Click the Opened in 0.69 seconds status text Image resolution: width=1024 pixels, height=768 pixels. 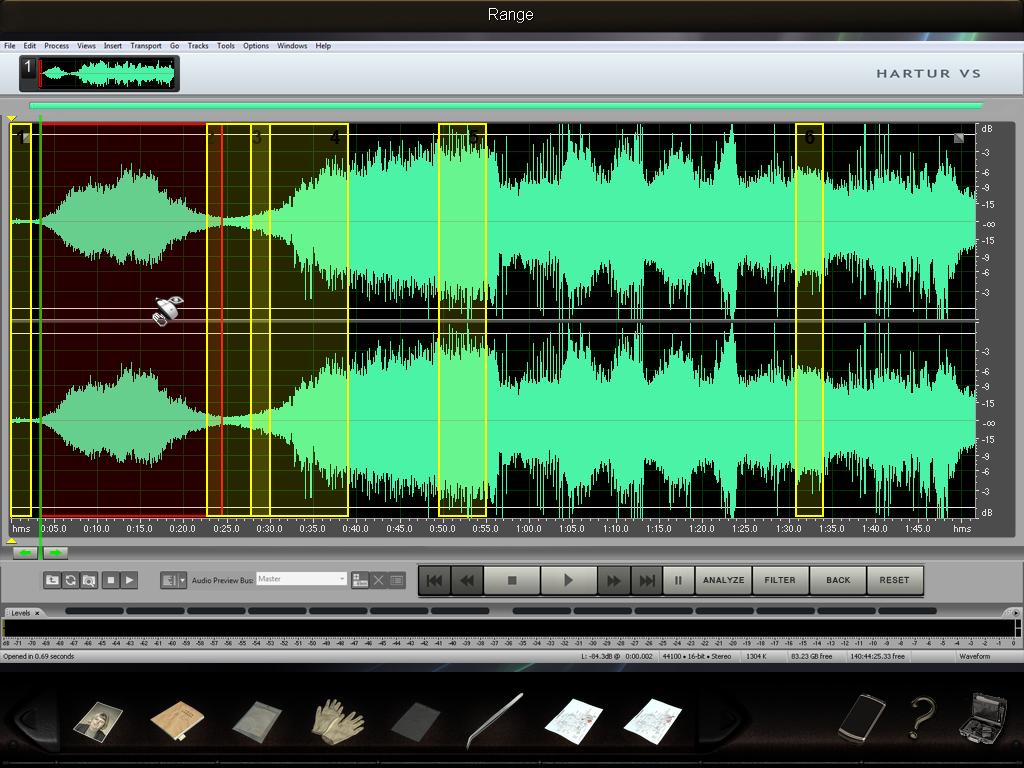39,656
